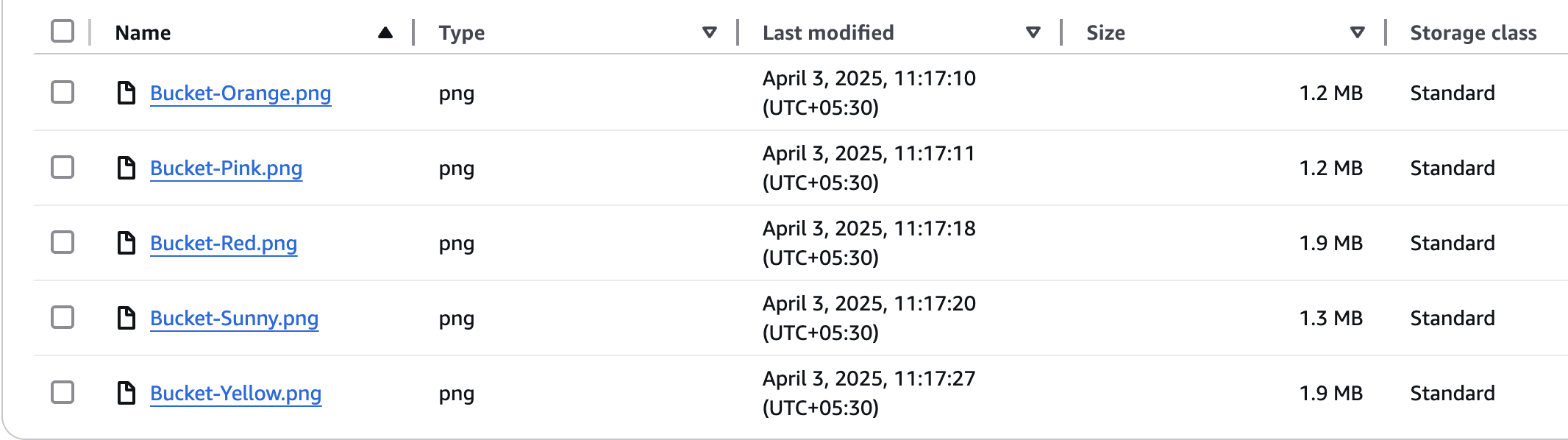The image size is (1568, 440).
Task: Select the checkbox for Bucket-Pink.png
Action: pyautogui.click(x=63, y=168)
